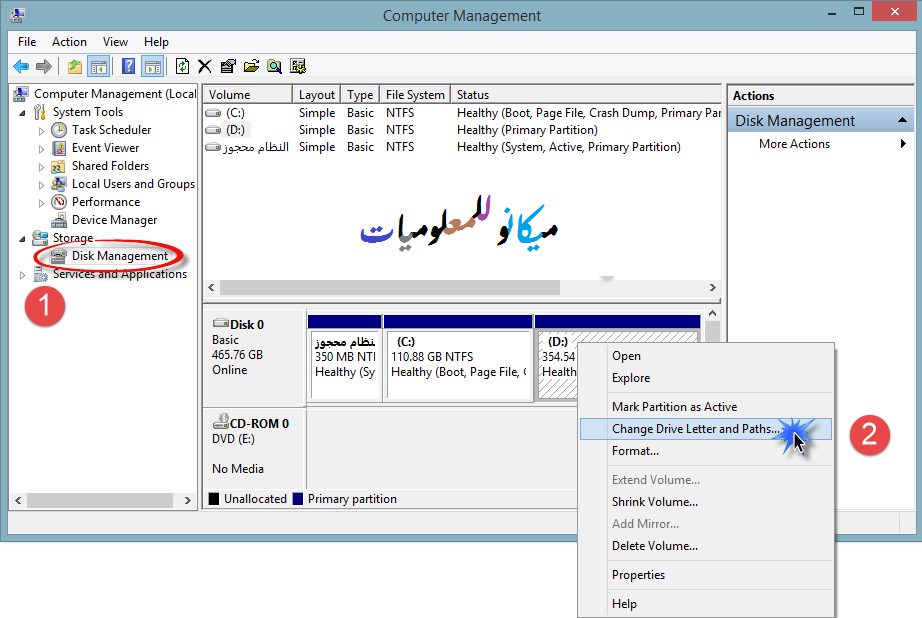Click the Performance gauge icon

[x=59, y=202]
